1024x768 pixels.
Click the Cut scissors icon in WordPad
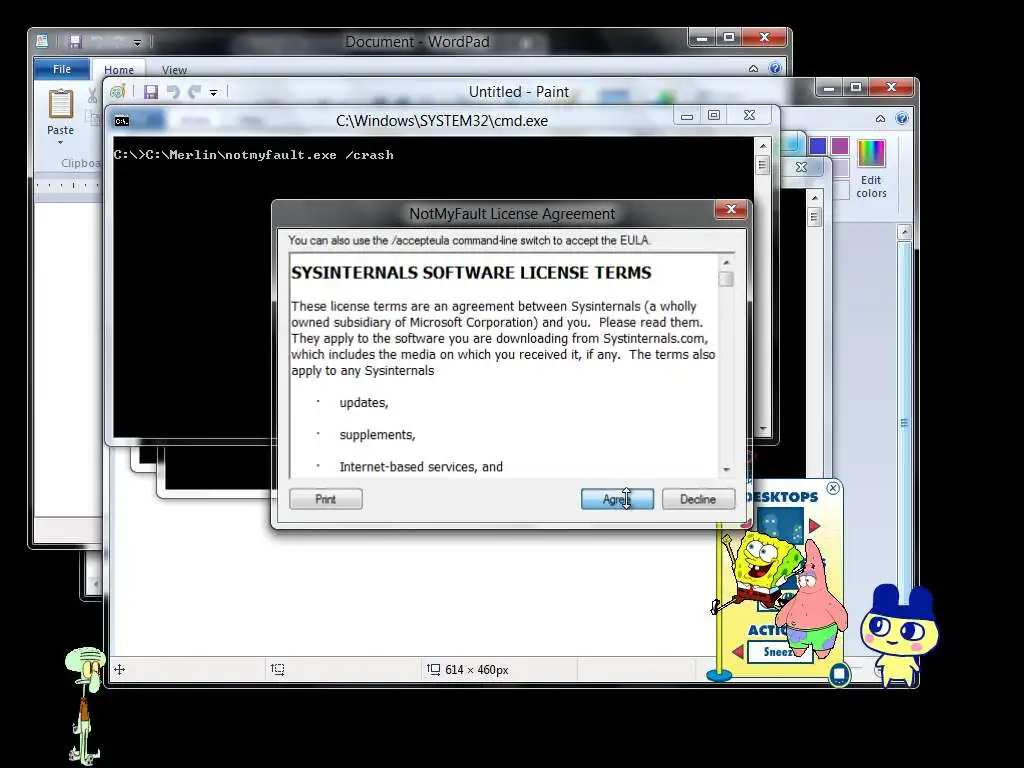pos(92,95)
